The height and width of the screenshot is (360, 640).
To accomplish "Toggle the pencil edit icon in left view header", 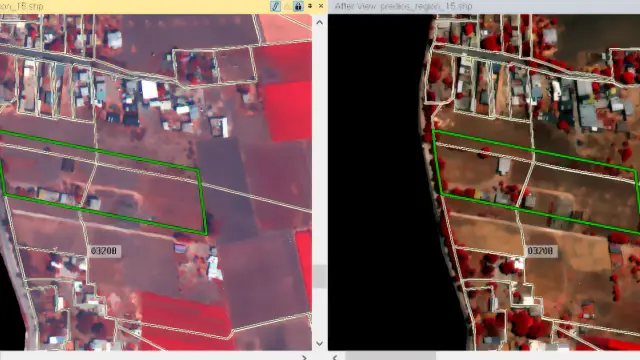I will point(276,6).
